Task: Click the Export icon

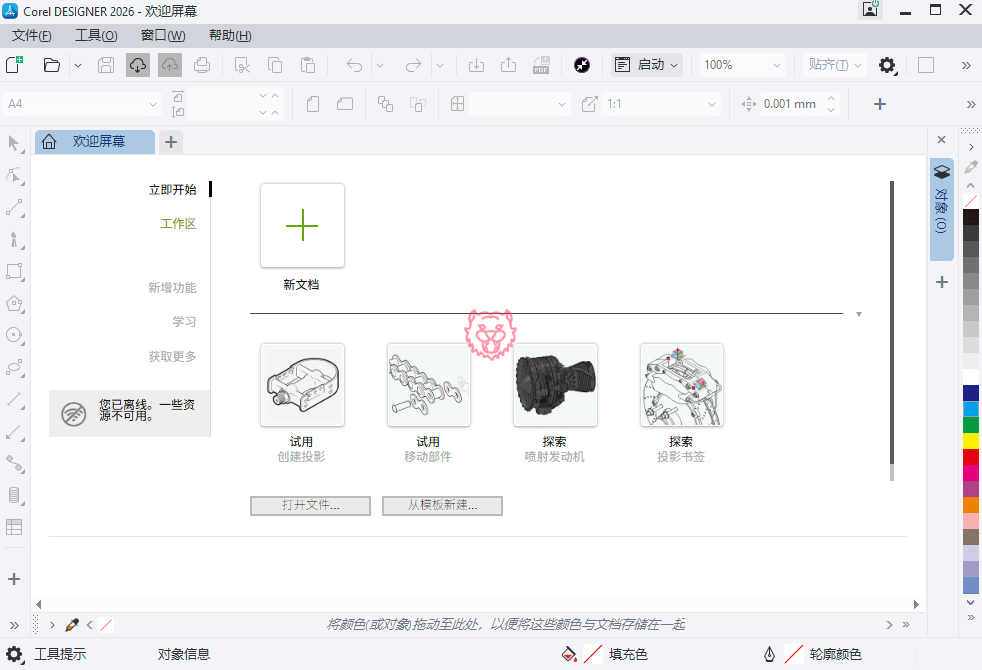Action: pos(509,65)
